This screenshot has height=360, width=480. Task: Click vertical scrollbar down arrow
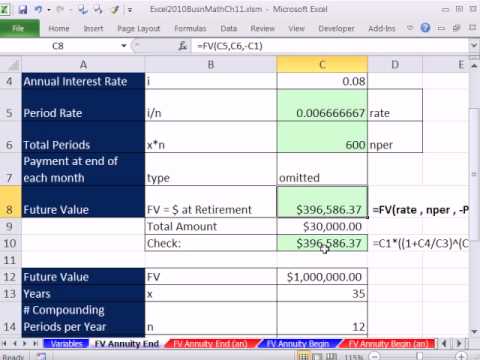(474, 331)
